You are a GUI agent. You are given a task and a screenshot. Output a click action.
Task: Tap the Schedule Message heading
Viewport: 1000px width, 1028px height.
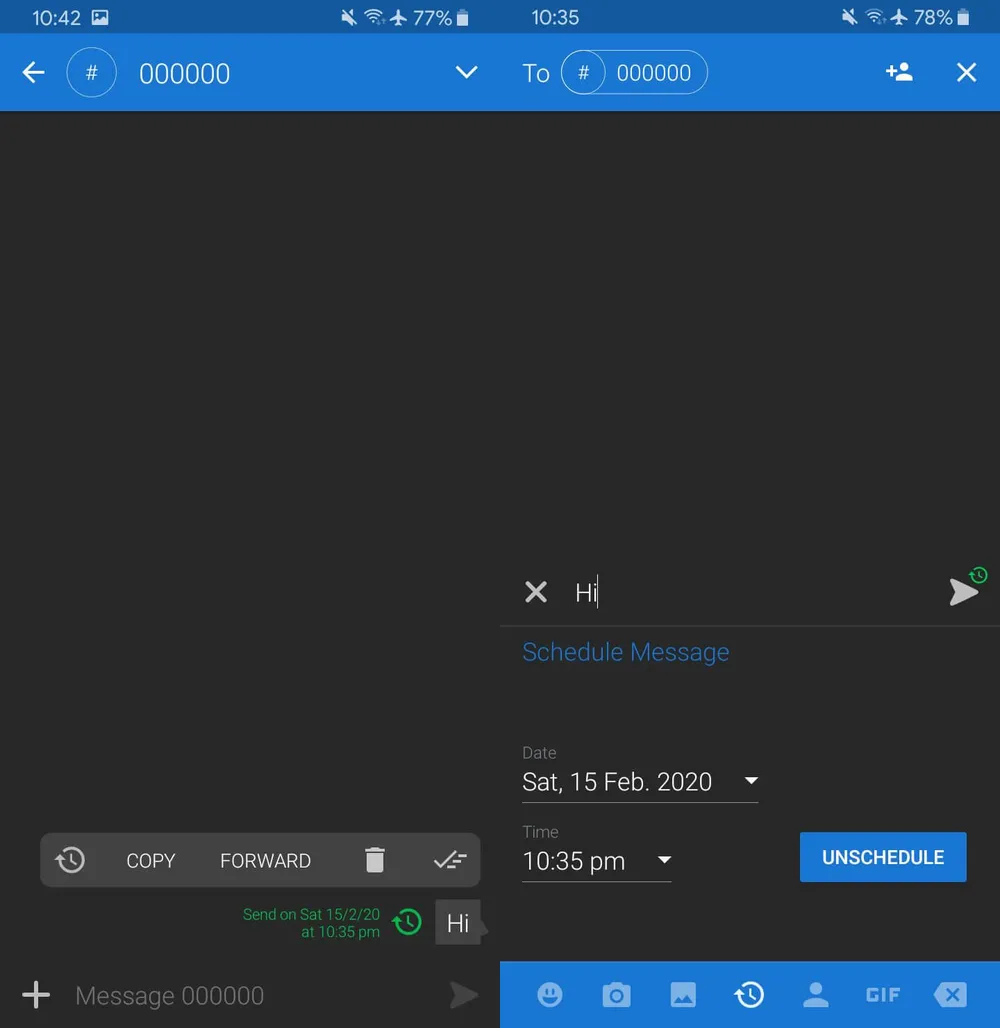click(x=626, y=652)
